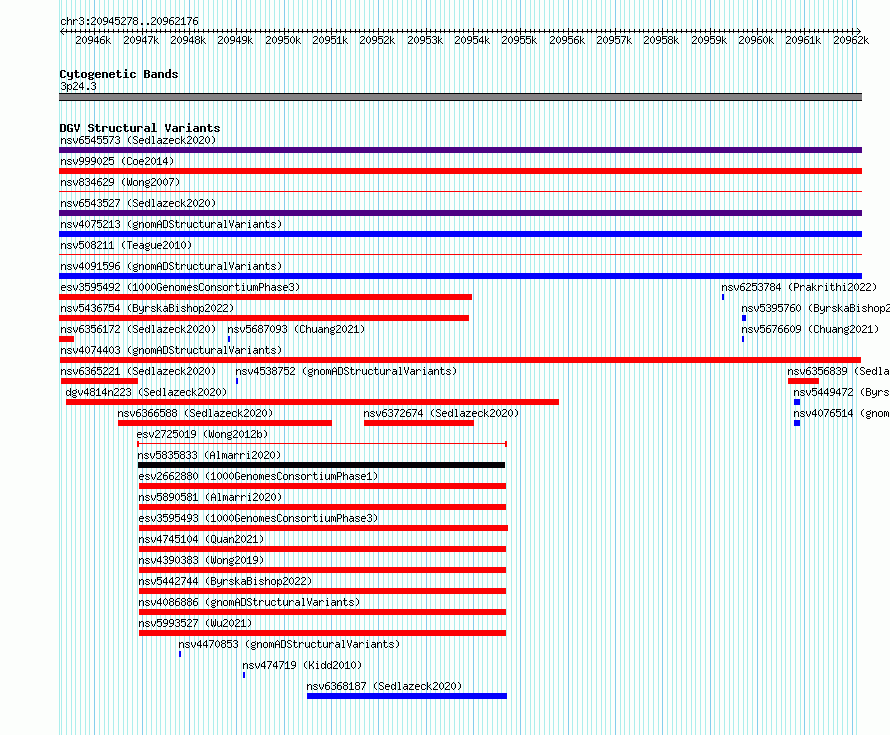Click nsv4091596 (gnomADStructuralVariants) label
Screen dimensions: 890x735
(171, 266)
